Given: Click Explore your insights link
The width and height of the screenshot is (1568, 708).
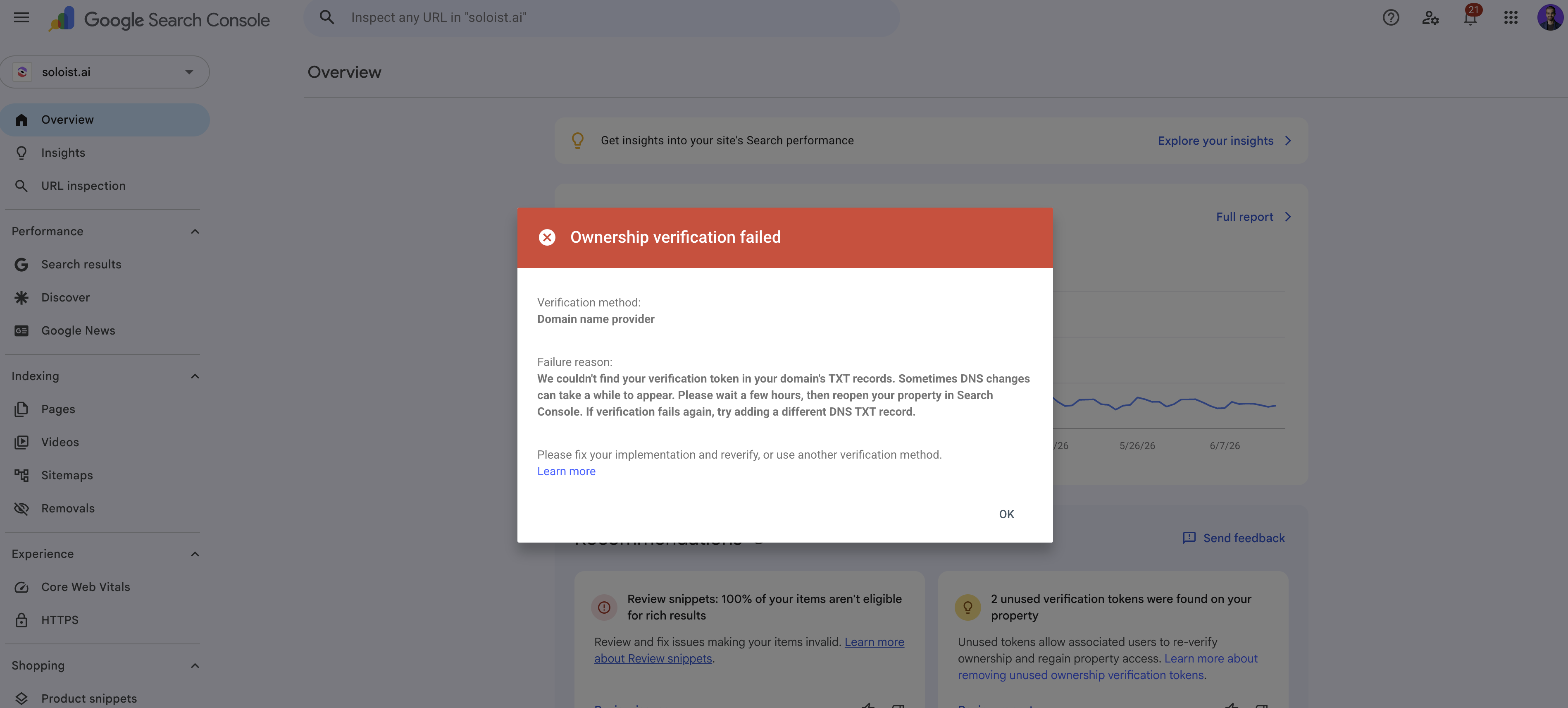Looking at the screenshot, I should pos(1215,141).
